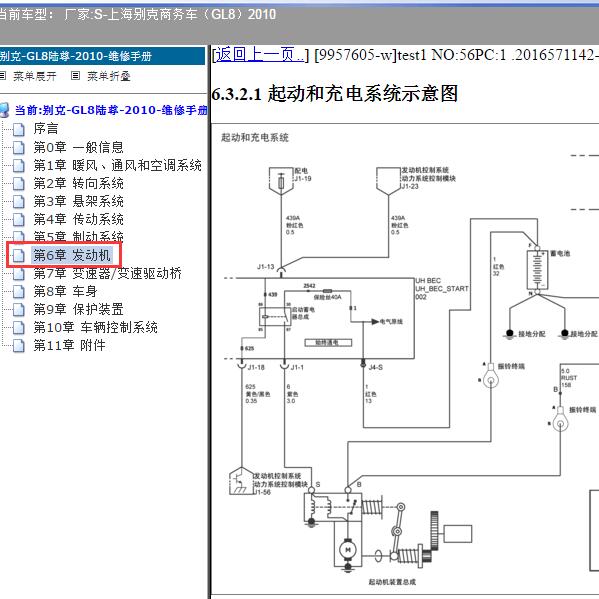Select the highlighted 第6章 发动机 entry

(72, 255)
